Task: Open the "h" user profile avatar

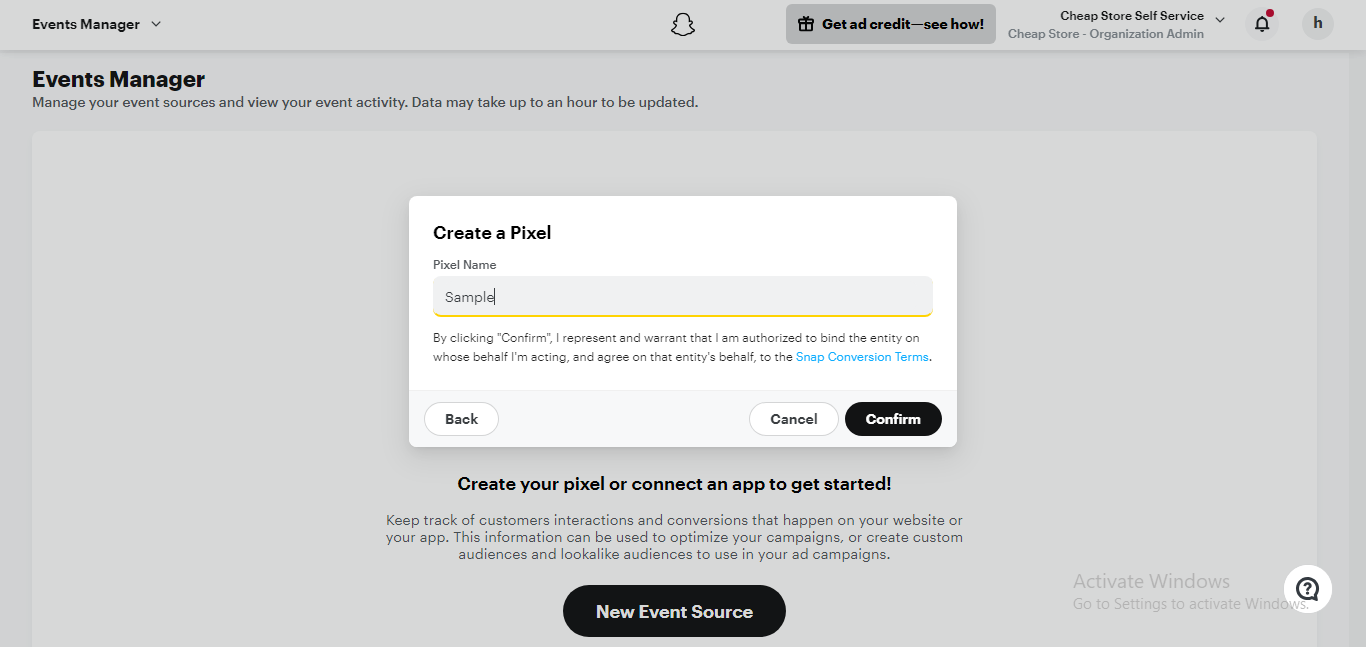Action: [x=1317, y=24]
